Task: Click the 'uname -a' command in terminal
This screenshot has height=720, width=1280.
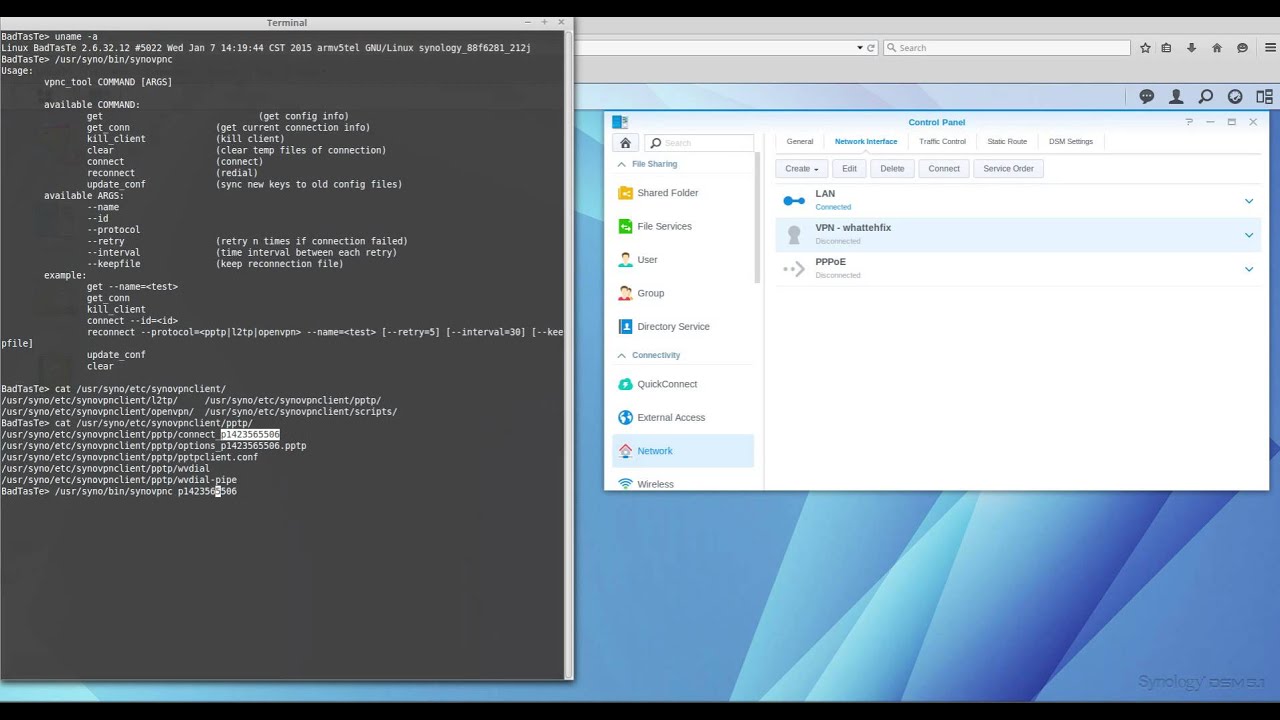Action: [76, 37]
